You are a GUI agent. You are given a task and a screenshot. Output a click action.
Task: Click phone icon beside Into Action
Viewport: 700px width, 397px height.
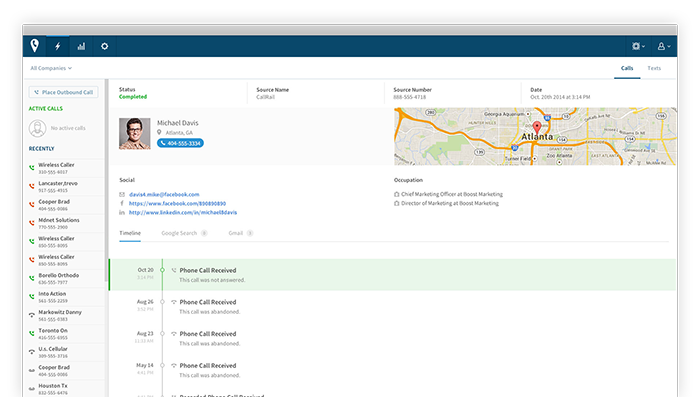[x=32, y=296]
